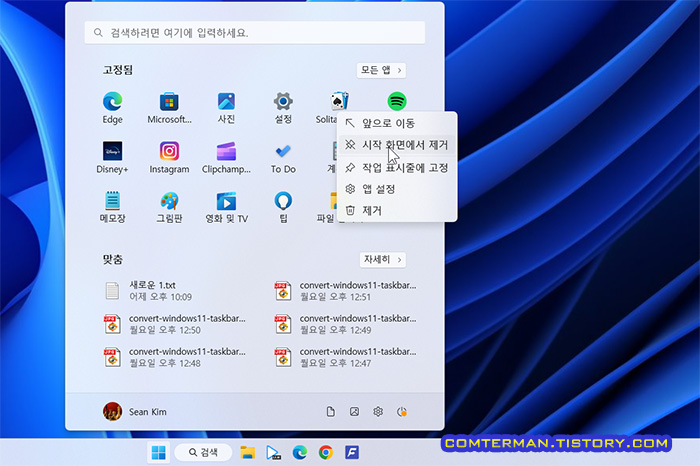700x466 pixels.
Task: Click 자세히 button in 맞춤 section
Action: pos(383,259)
